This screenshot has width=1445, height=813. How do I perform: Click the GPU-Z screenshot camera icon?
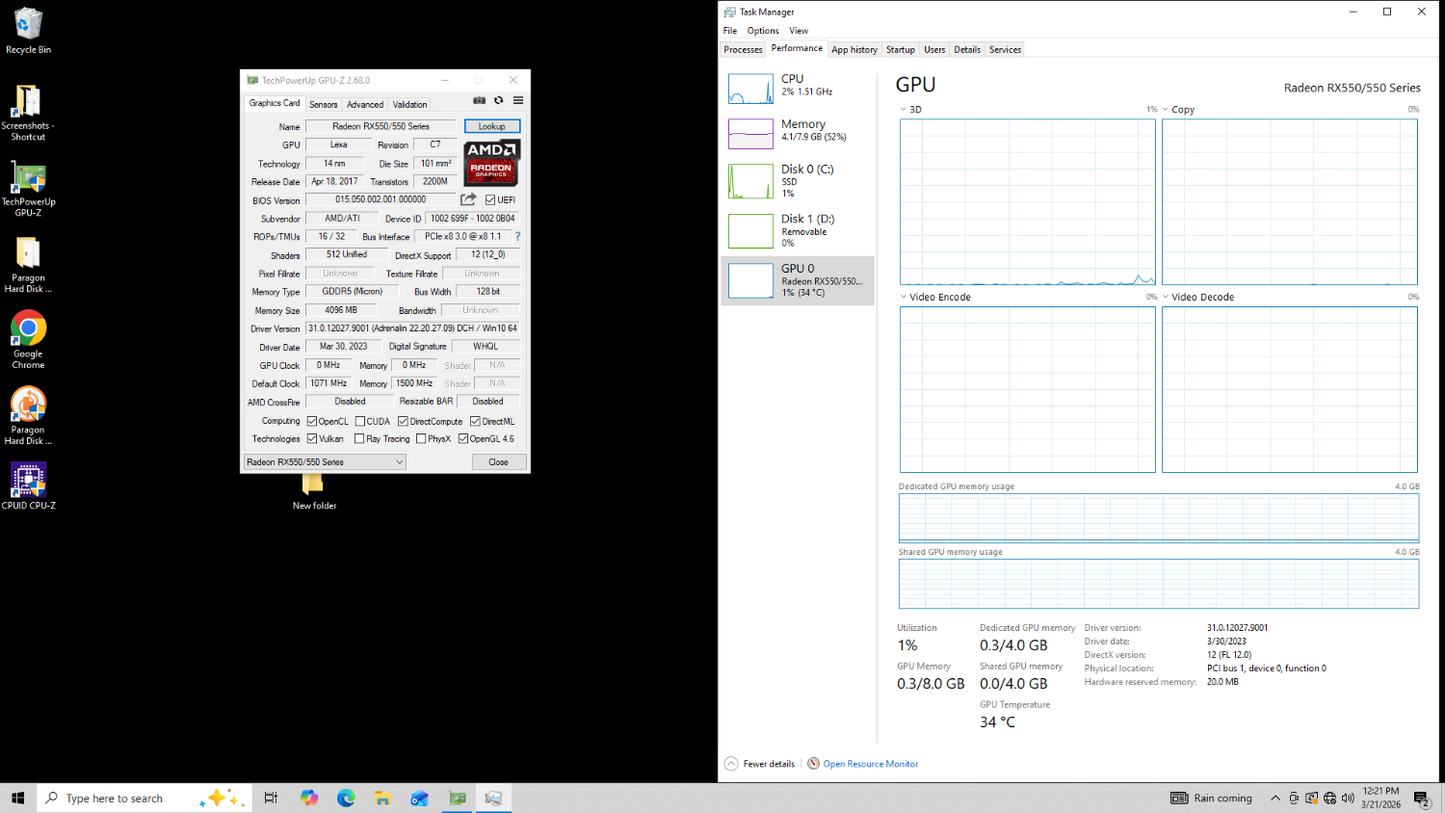(479, 101)
